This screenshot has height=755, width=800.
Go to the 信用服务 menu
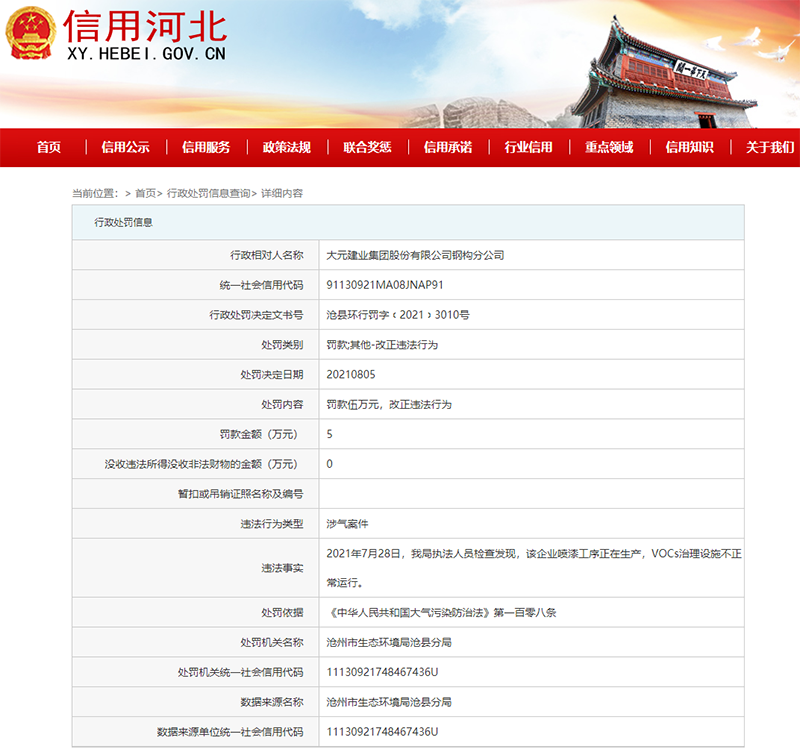(x=206, y=147)
